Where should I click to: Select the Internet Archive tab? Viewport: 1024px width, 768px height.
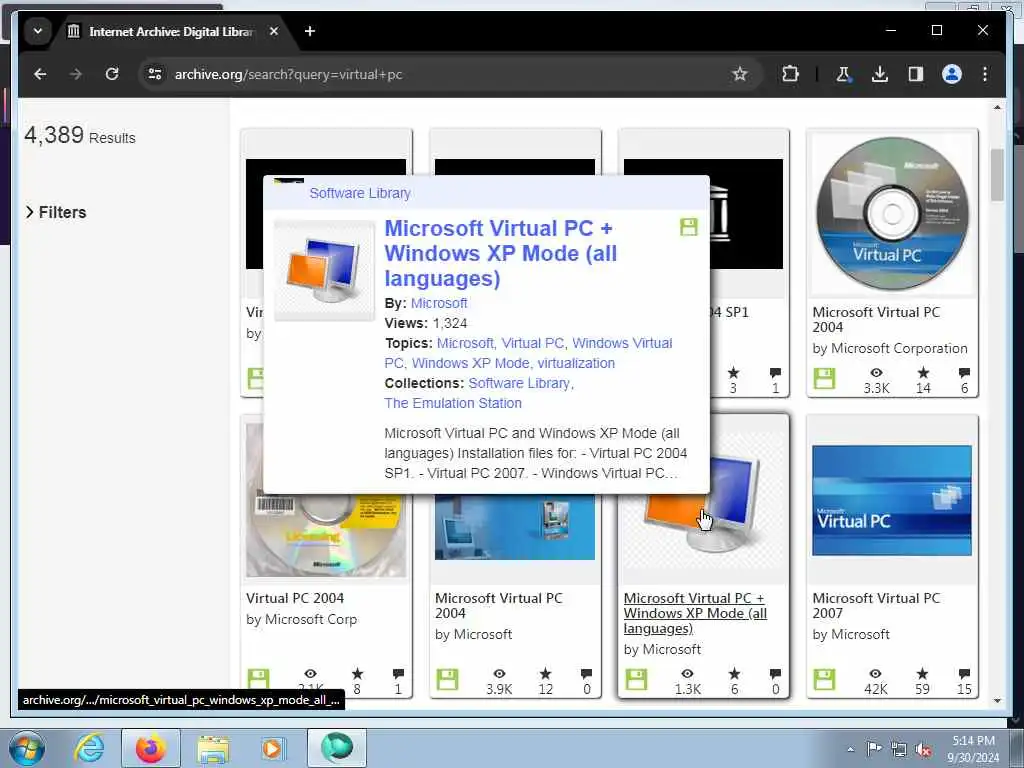click(x=170, y=31)
